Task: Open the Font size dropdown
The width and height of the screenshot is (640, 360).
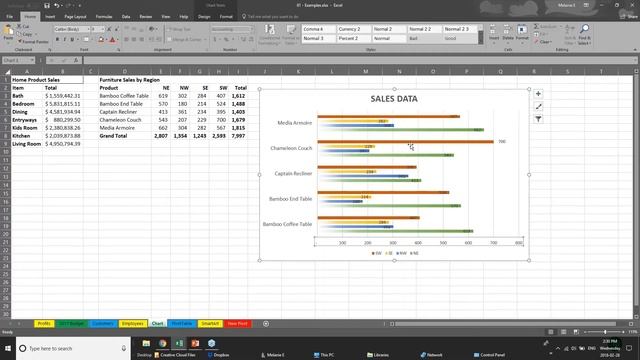Action: [x=102, y=29]
